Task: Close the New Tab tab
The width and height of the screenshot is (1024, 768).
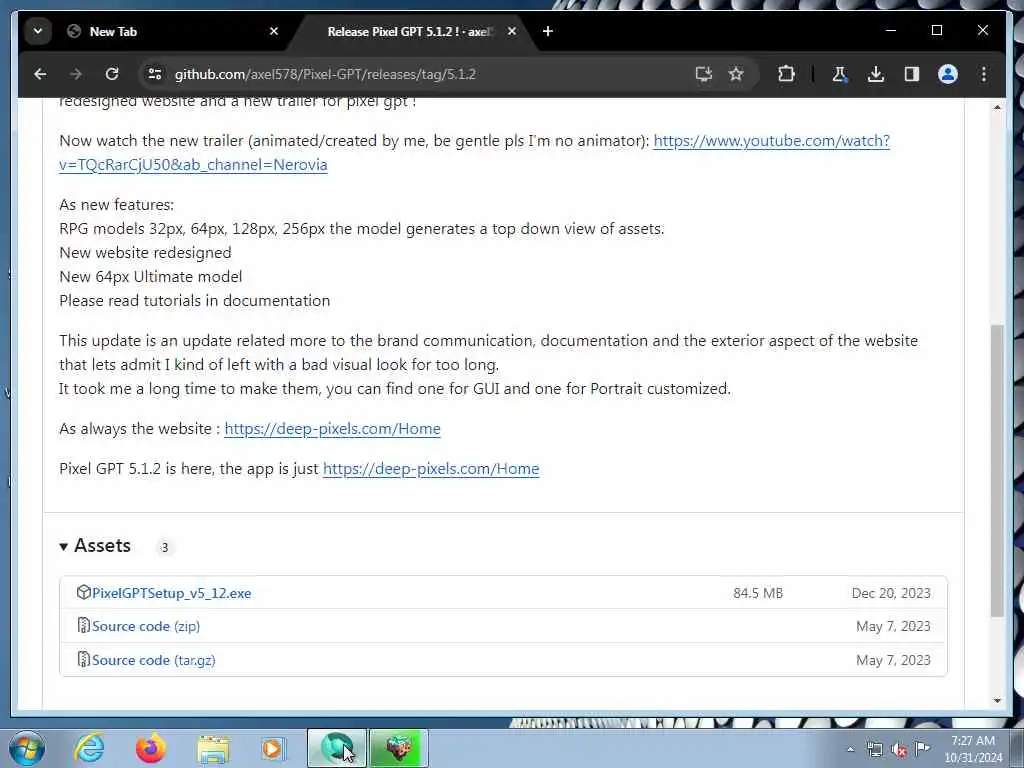Action: (x=274, y=31)
